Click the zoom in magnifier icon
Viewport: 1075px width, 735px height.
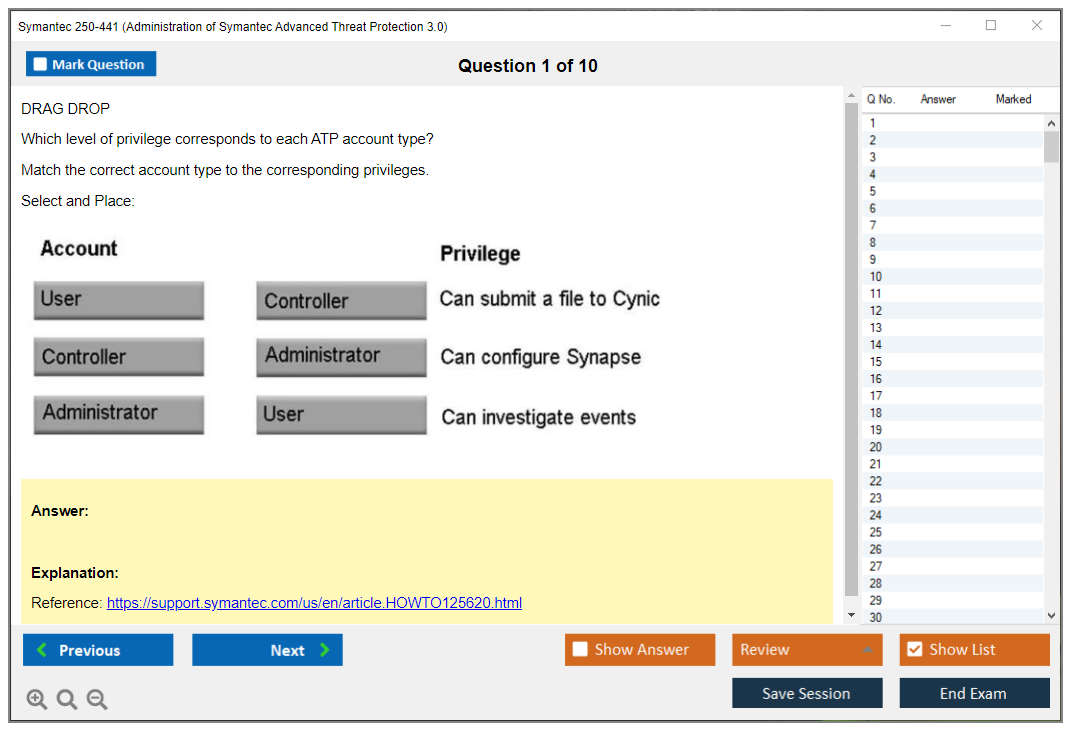point(37,700)
